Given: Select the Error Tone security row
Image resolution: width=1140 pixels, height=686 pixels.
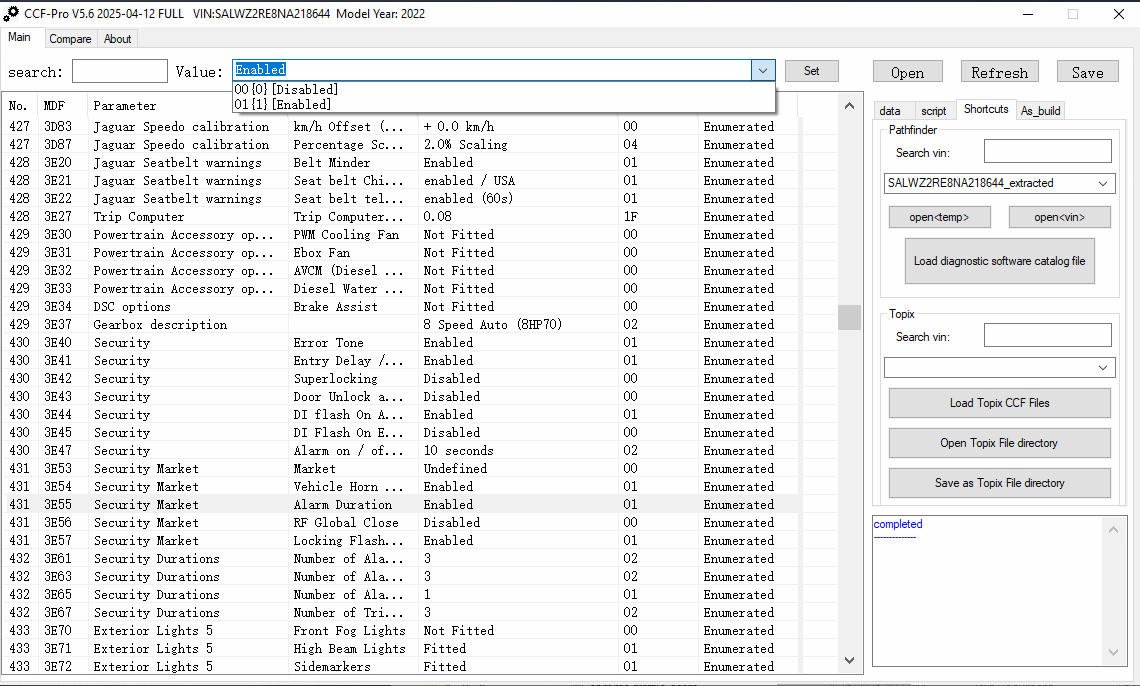Looking at the screenshot, I should click(x=400, y=342).
